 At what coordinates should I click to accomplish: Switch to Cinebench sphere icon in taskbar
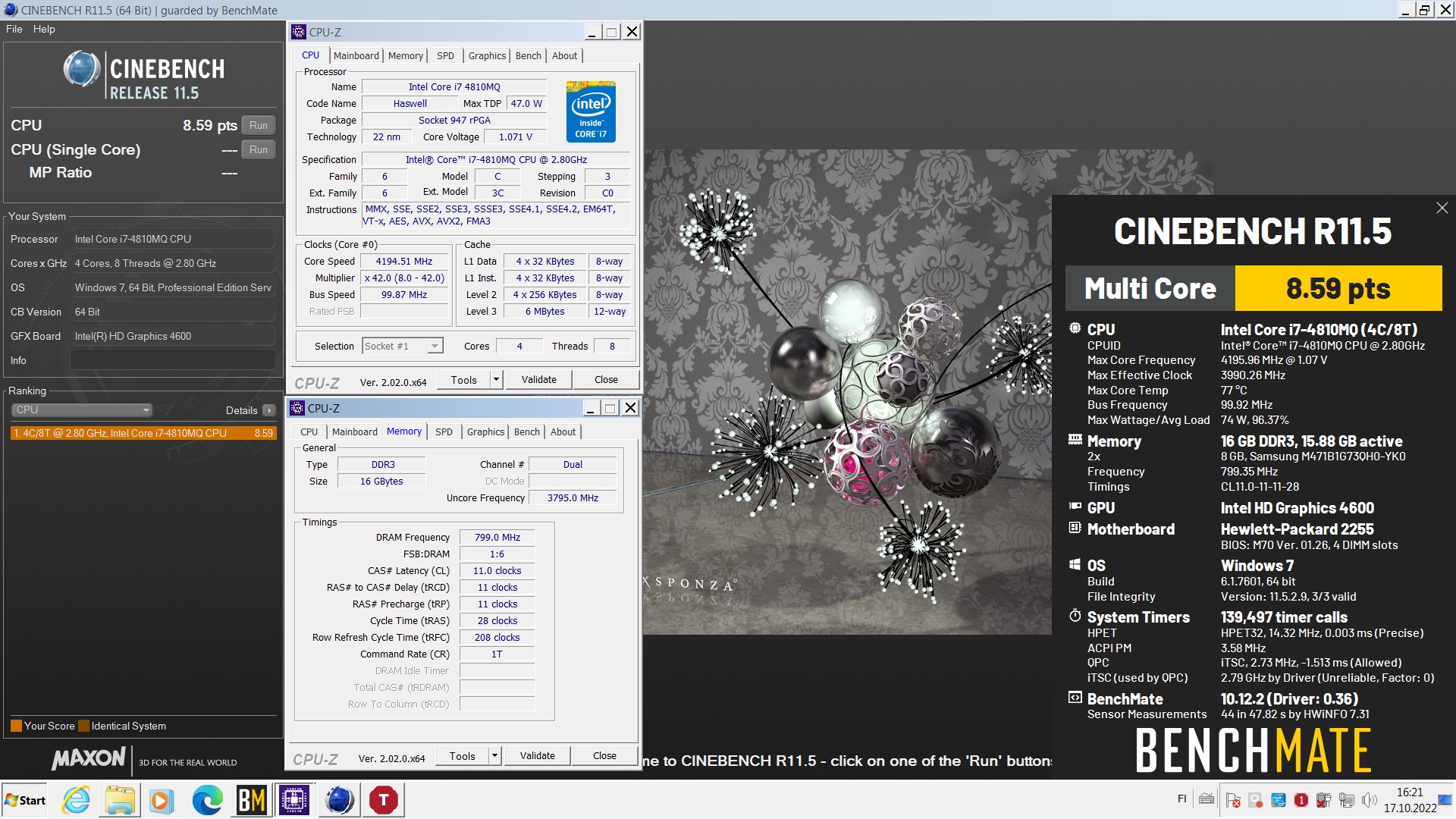coord(339,800)
